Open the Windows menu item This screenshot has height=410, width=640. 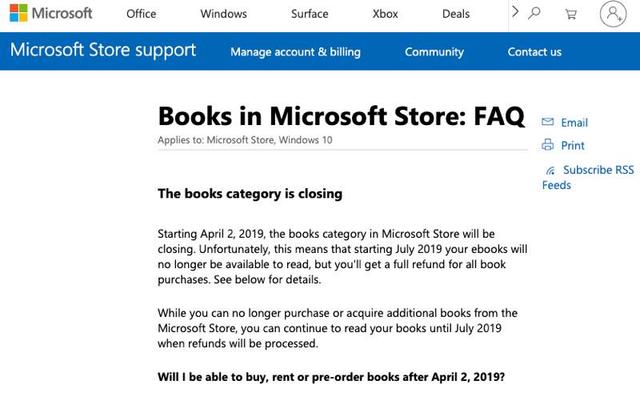coord(223,14)
